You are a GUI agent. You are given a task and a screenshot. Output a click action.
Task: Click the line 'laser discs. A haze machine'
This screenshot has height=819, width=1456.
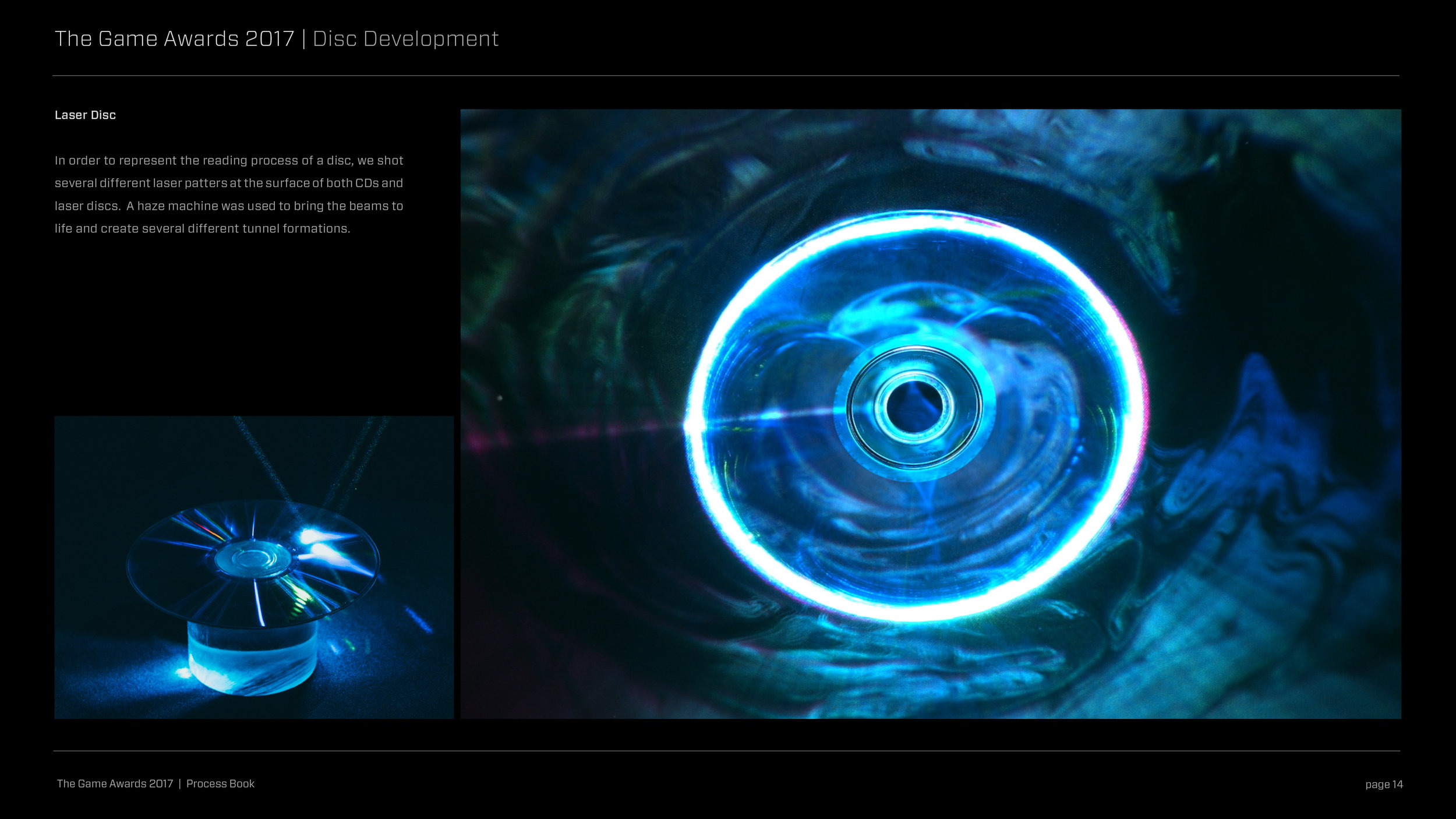229,206
